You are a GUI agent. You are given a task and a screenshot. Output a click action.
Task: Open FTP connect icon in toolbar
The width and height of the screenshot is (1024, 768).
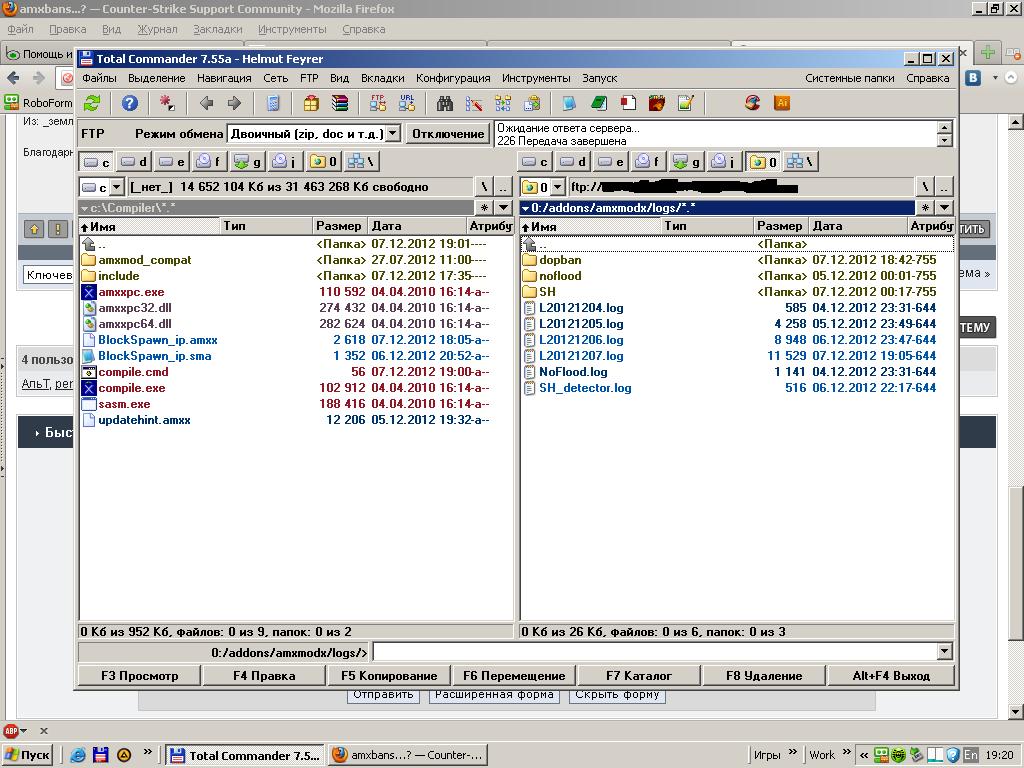tap(377, 103)
